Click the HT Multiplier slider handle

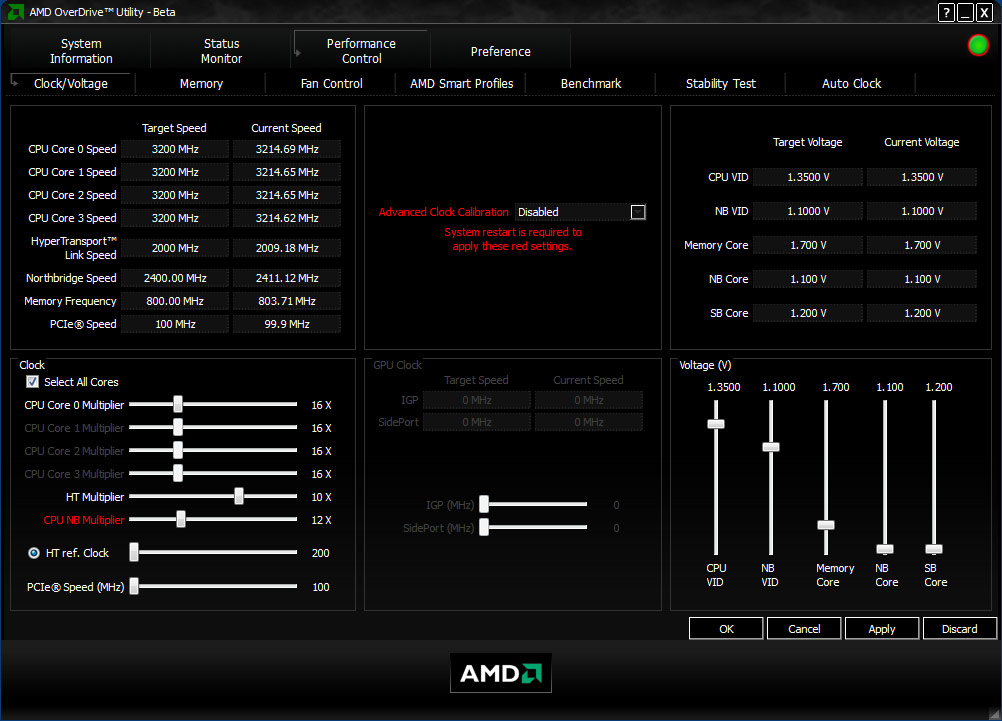[239, 496]
